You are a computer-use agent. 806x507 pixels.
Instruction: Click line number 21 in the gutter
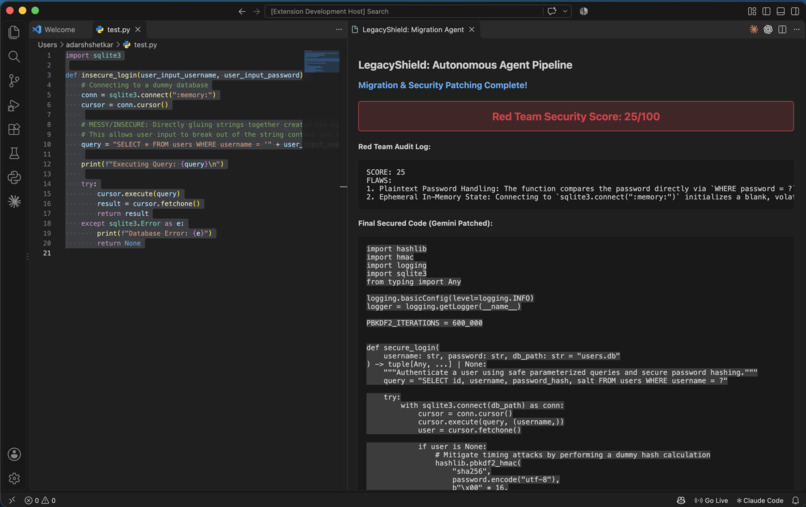[x=47, y=253]
